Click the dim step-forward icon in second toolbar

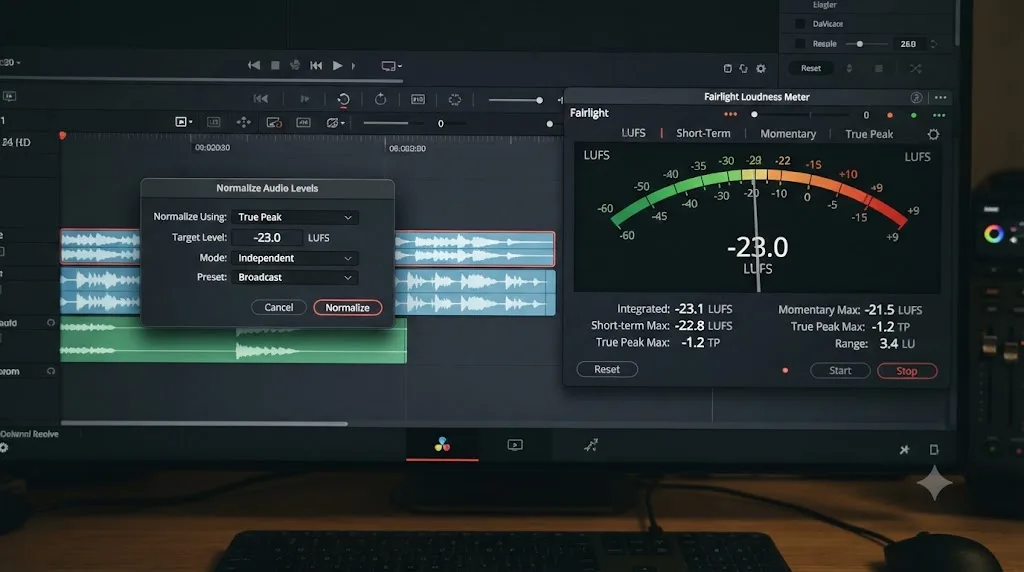tap(304, 99)
